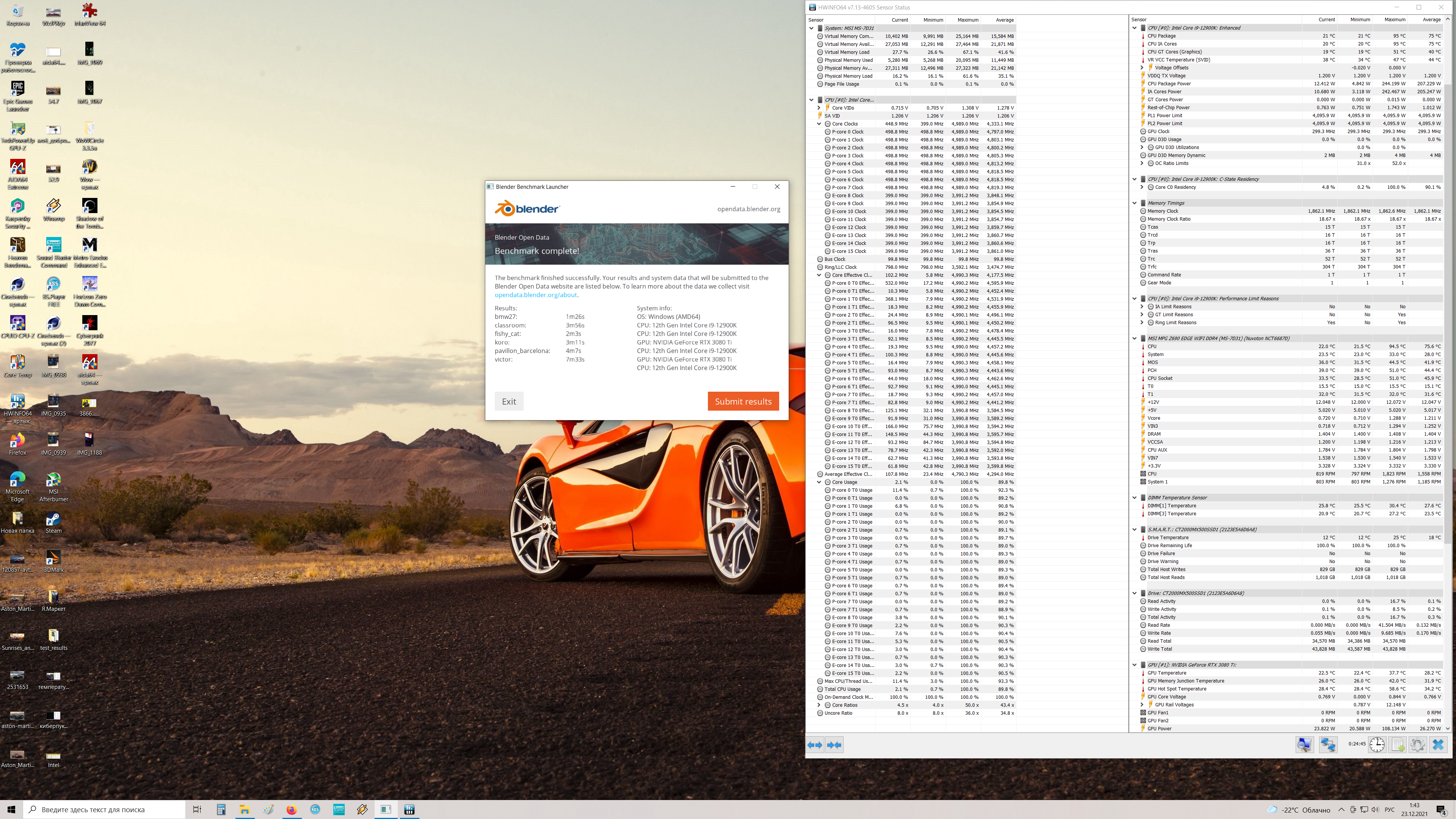Collapse the System: MSI MS-7D31 section
Screen dimensions: 1456x819
click(812, 28)
